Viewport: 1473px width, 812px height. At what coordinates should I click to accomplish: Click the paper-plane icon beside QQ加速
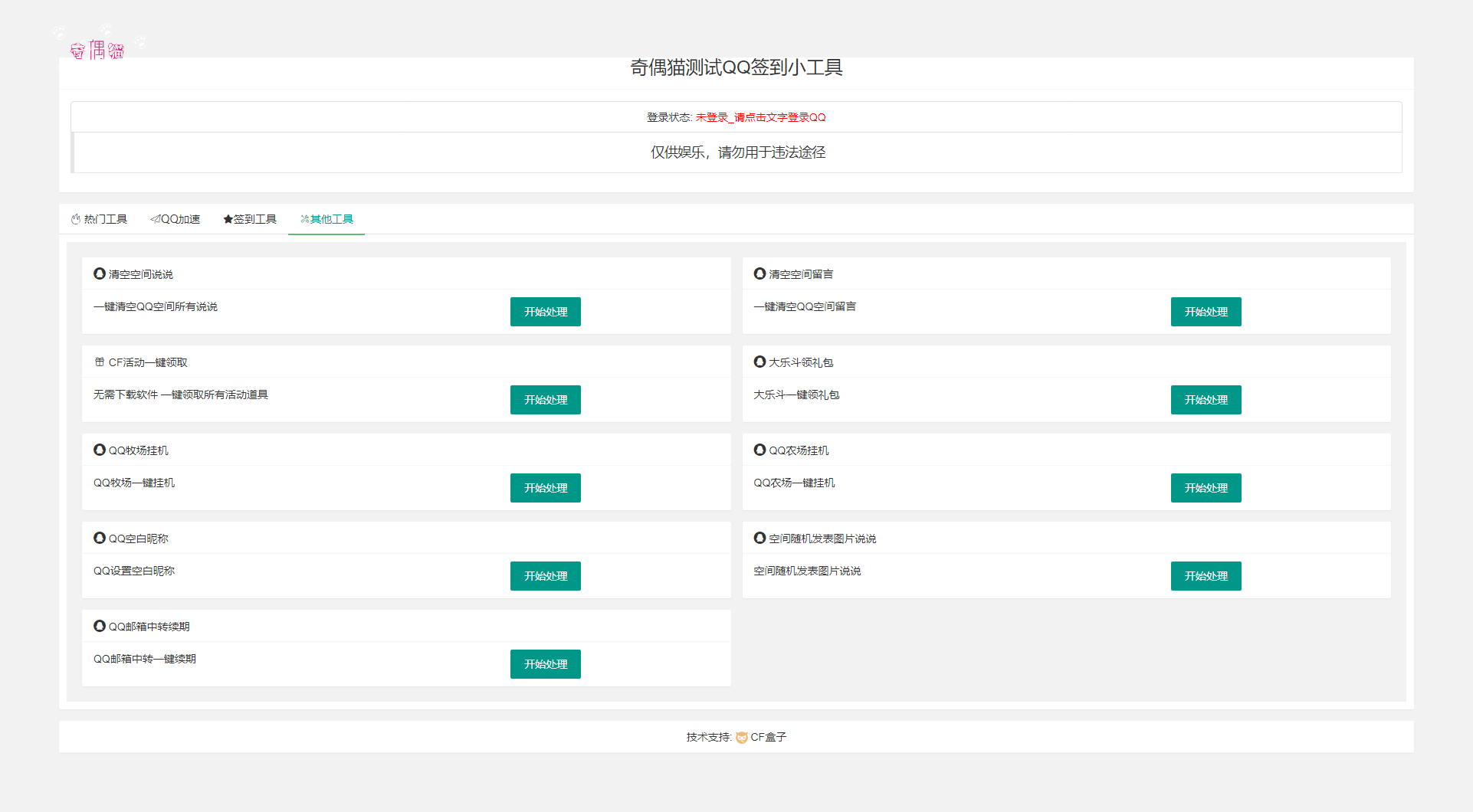[x=156, y=219]
